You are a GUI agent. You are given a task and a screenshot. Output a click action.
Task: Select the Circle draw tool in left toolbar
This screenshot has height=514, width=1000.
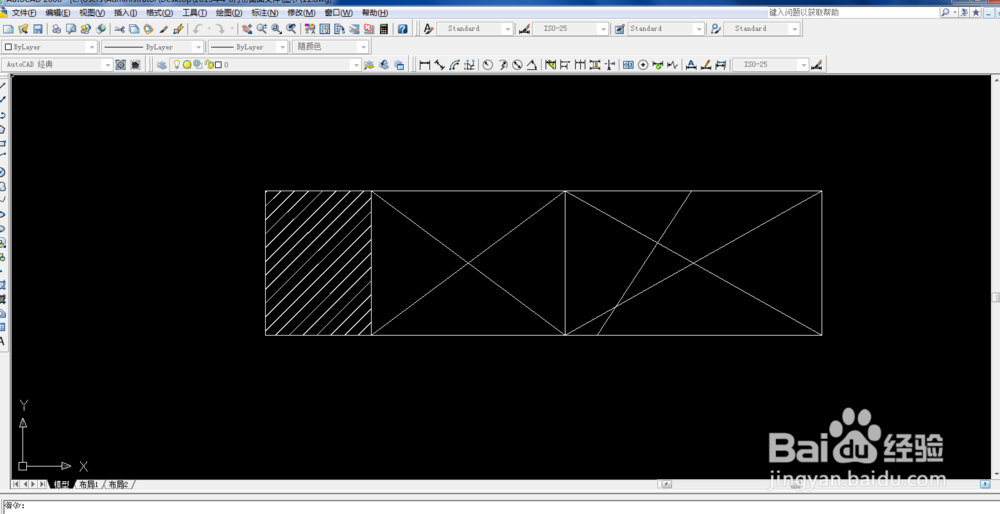[3, 172]
